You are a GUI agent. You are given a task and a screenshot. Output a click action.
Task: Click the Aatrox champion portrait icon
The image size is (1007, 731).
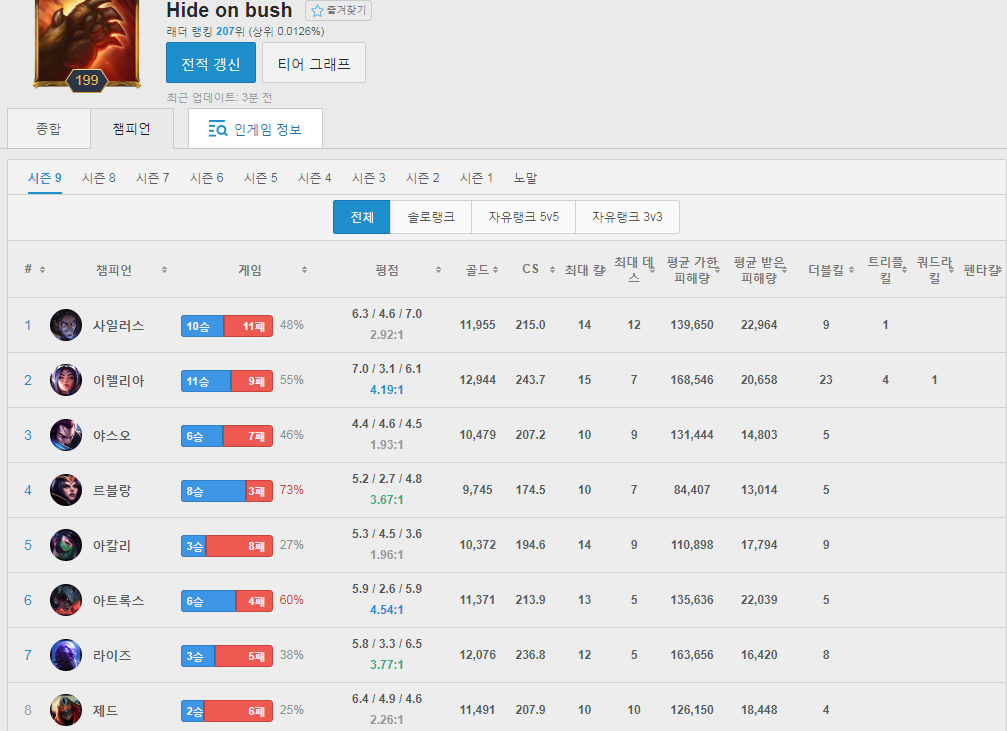pyautogui.click(x=66, y=600)
